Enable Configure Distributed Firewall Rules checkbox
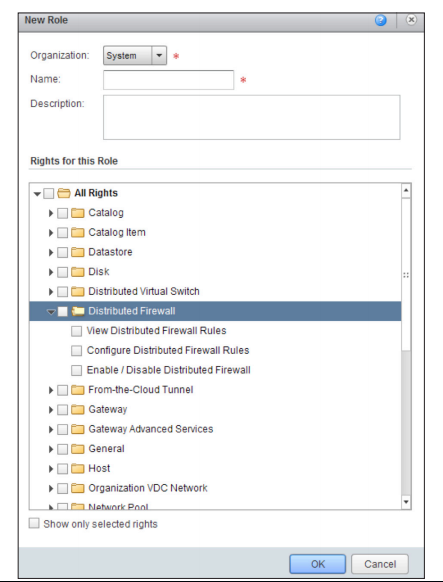 coord(76,351)
